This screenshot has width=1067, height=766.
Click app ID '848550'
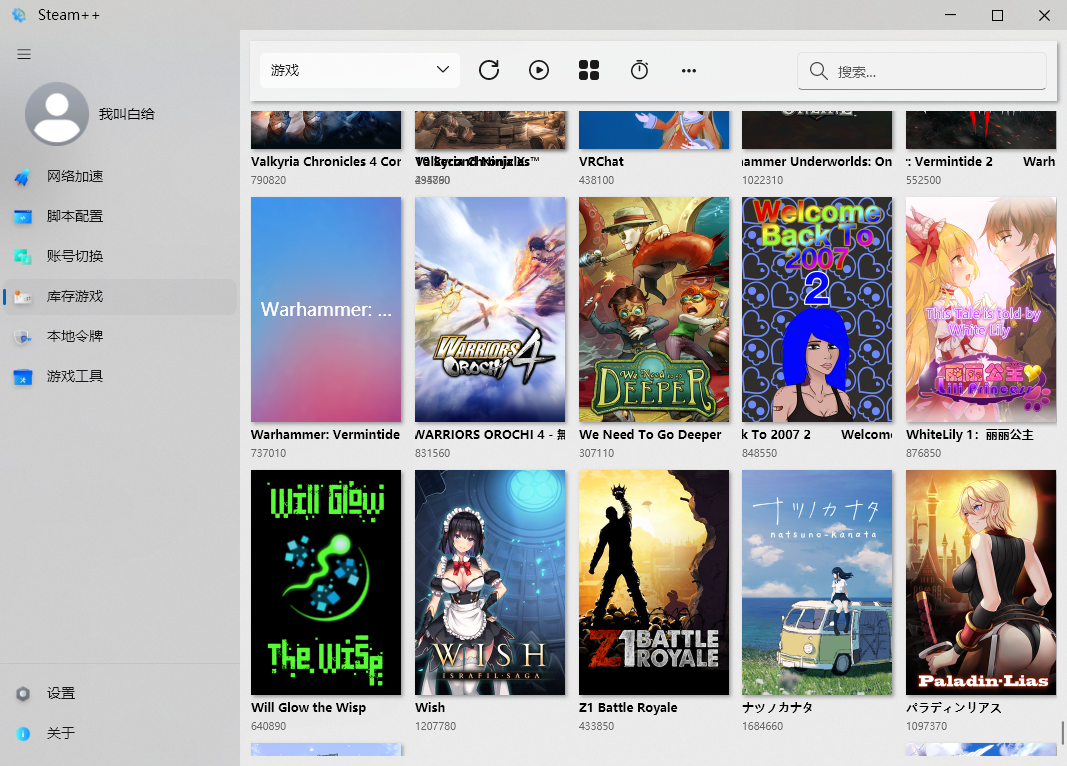point(759,453)
